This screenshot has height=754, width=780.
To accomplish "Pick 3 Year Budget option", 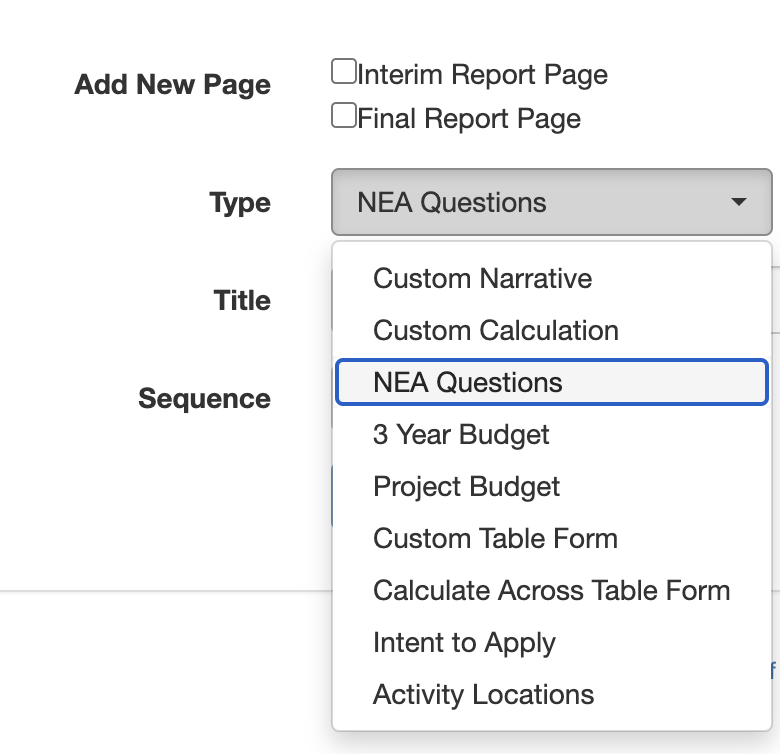I will point(552,434).
